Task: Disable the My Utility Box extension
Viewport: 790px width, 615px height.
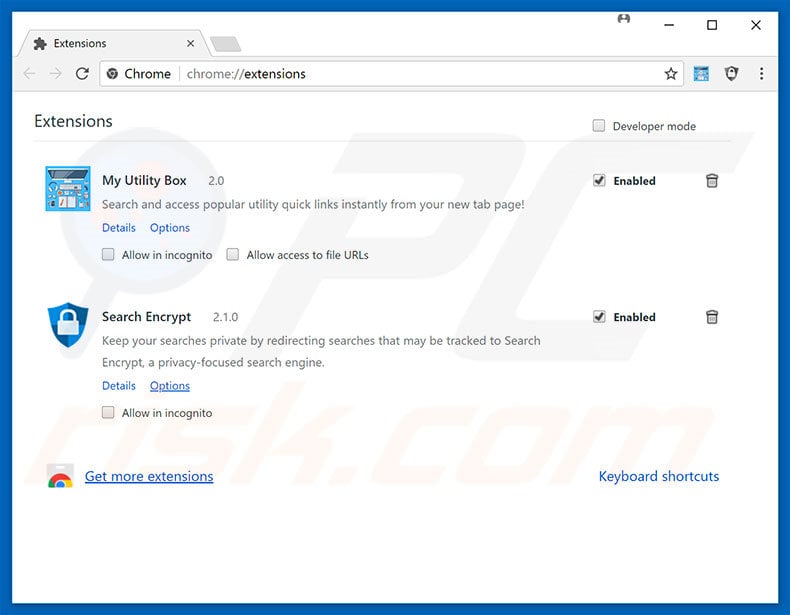Action: click(x=599, y=180)
